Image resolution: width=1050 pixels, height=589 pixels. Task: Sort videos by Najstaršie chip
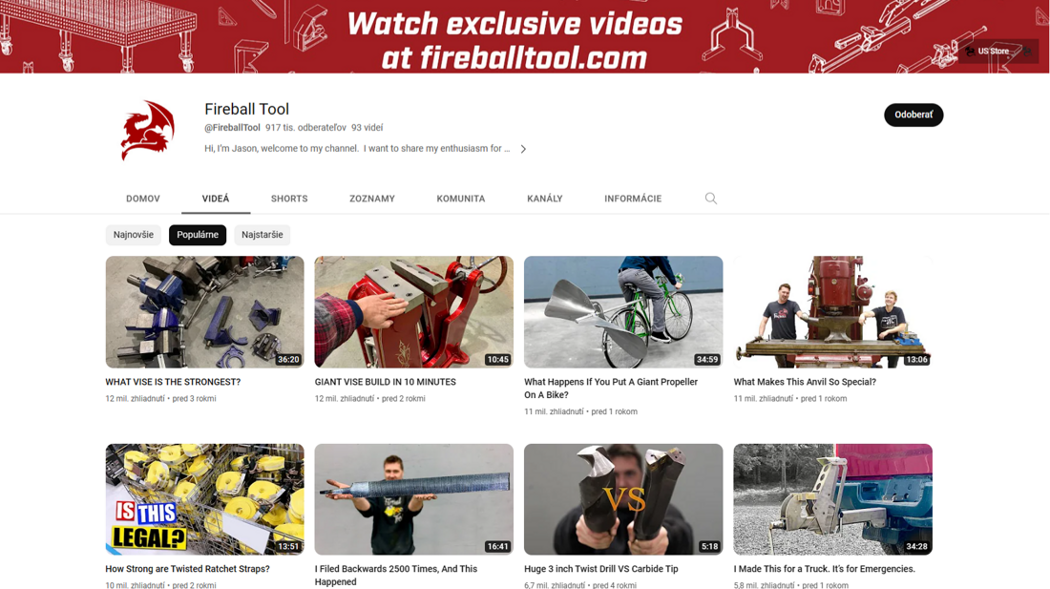pyautogui.click(x=262, y=235)
